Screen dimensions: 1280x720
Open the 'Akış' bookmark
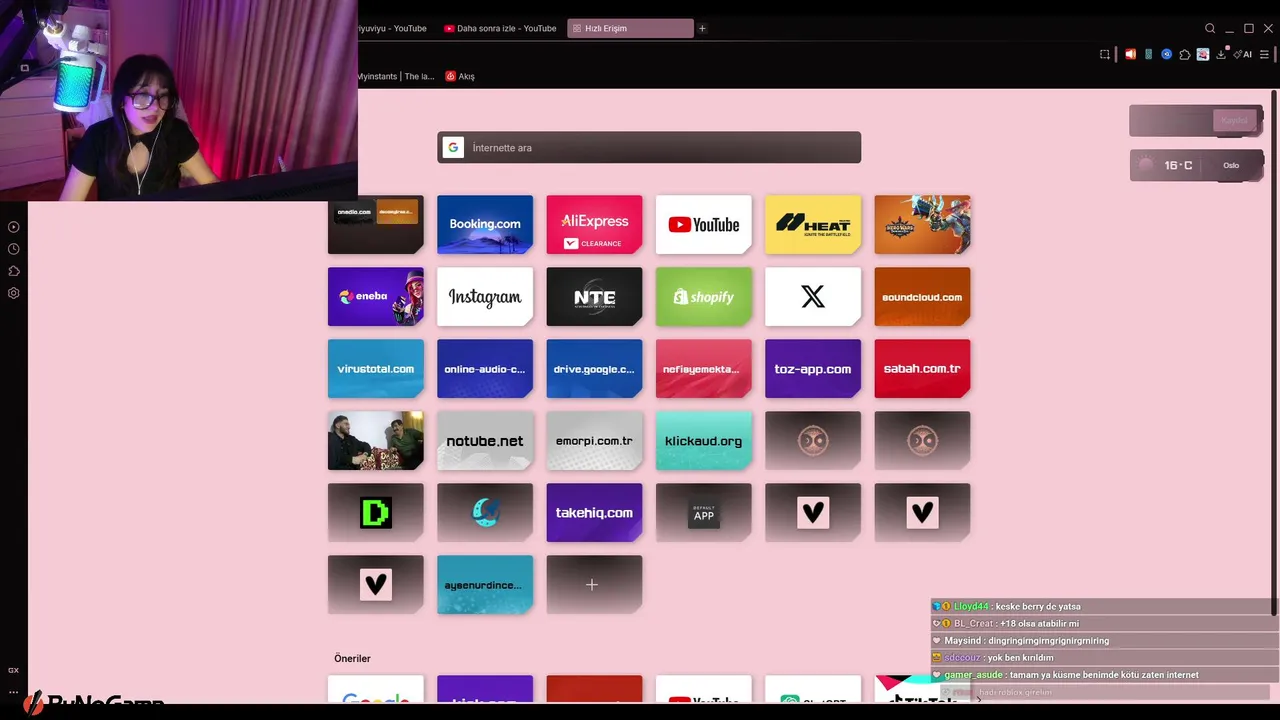[460, 76]
